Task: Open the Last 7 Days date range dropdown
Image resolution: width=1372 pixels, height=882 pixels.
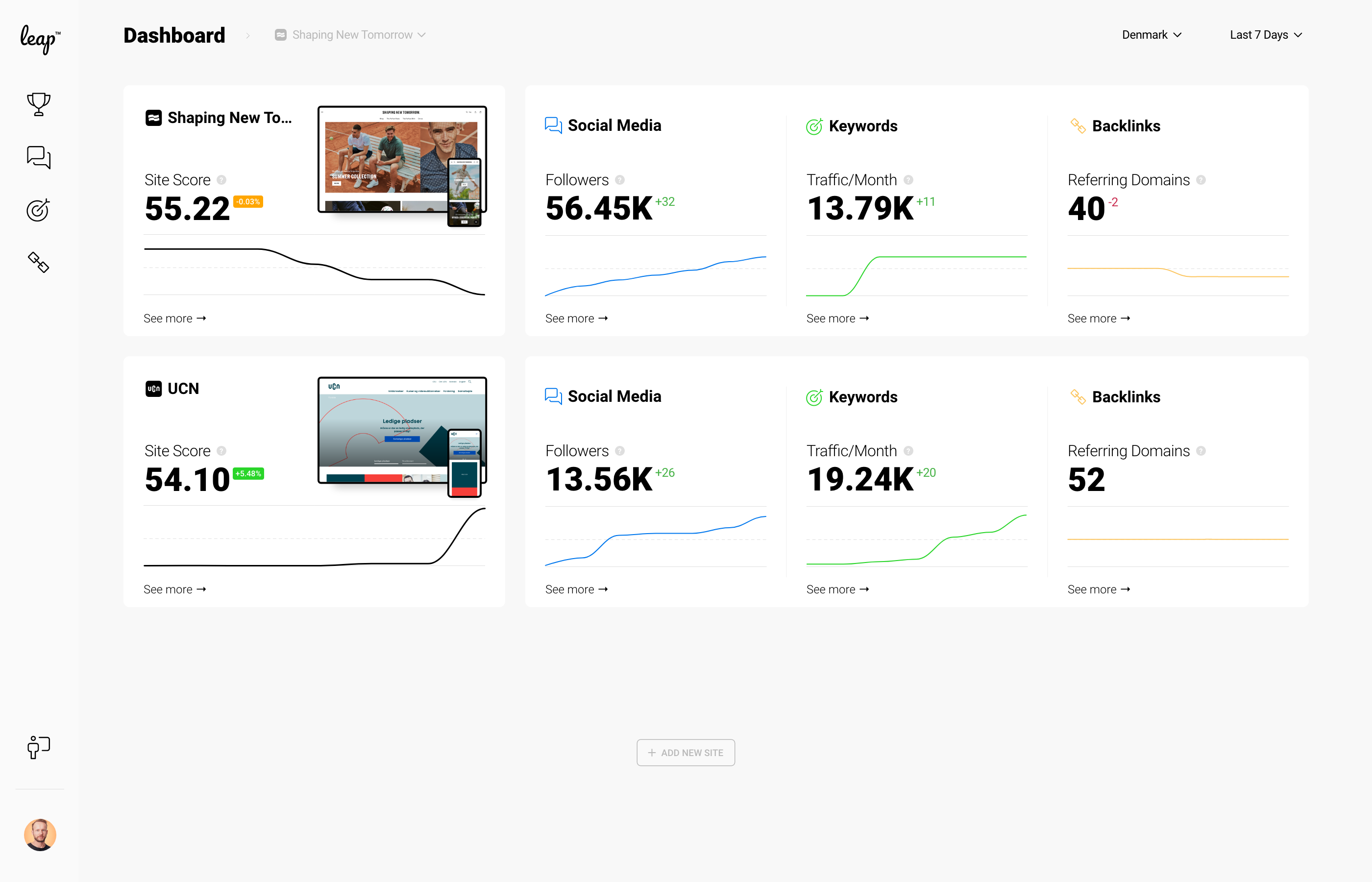Action: (x=1266, y=35)
